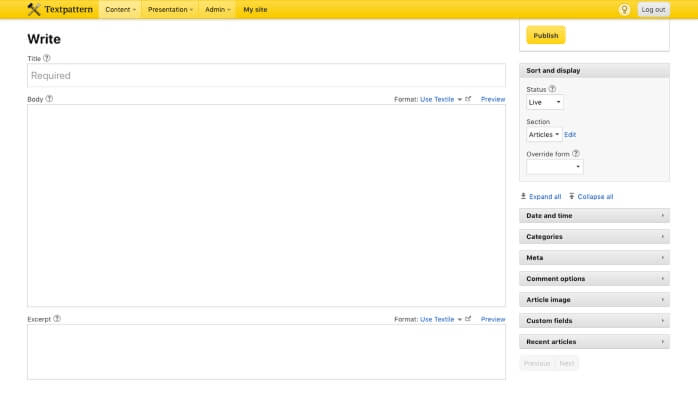Click the Excerpt help question icon

point(57,319)
